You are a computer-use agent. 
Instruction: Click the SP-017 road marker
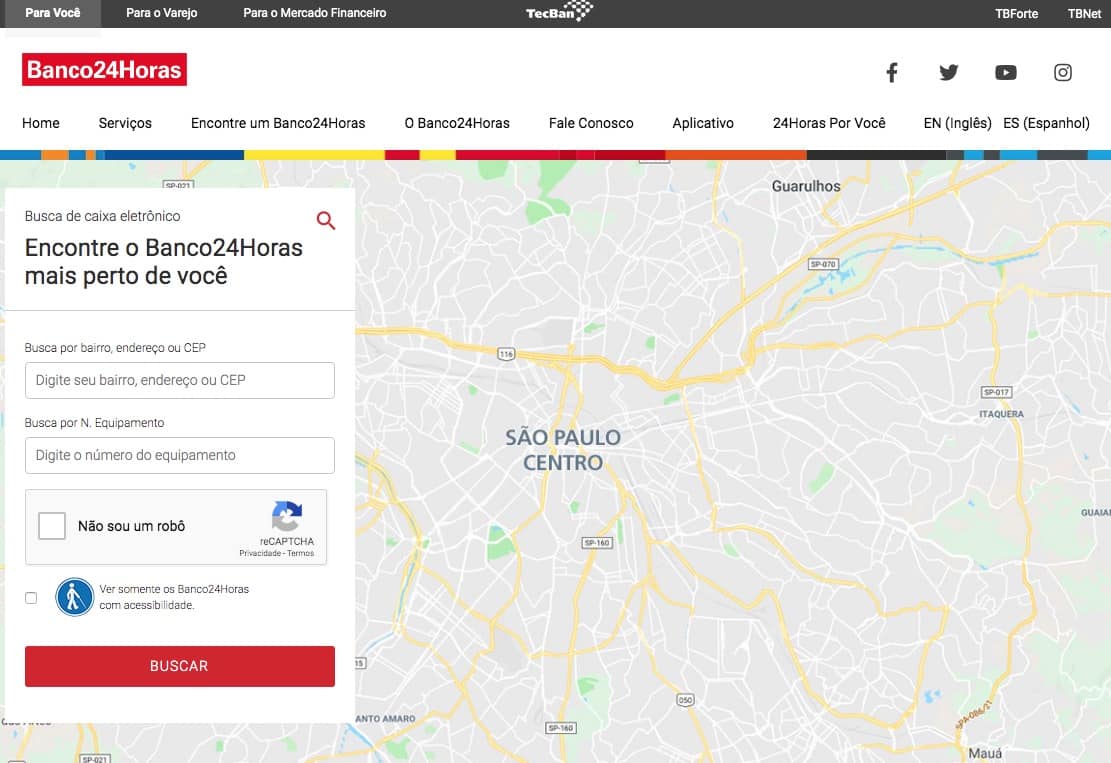(x=996, y=392)
